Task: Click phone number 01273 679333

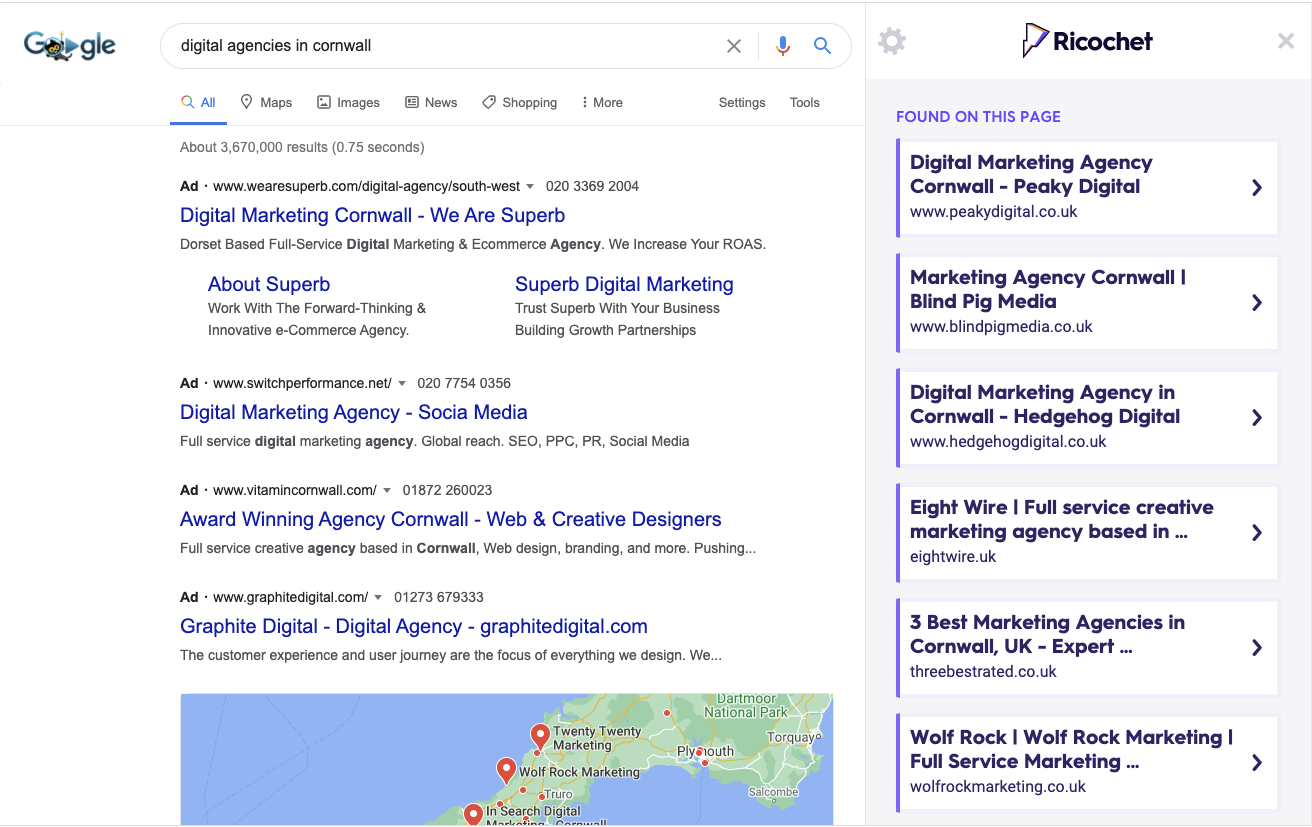Action: point(439,597)
